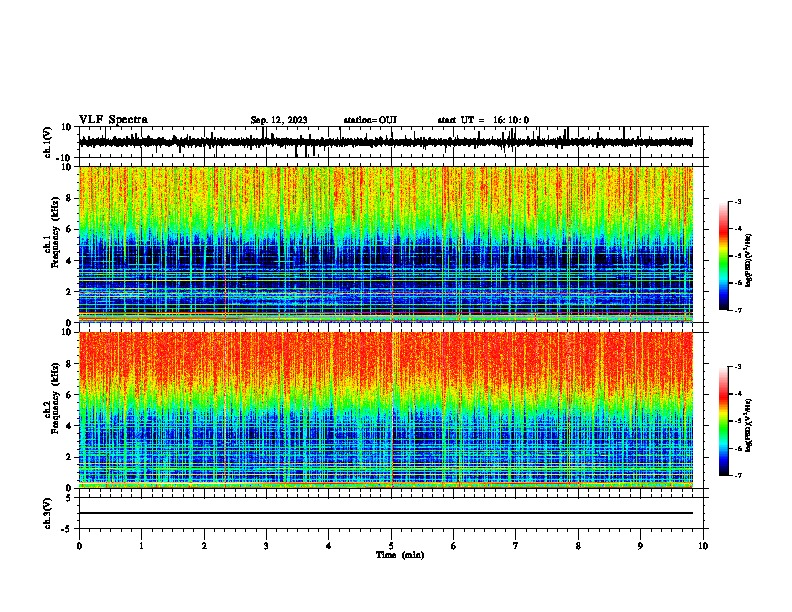
Task: Click tick label "10" on the Time axis
Action: point(703,546)
